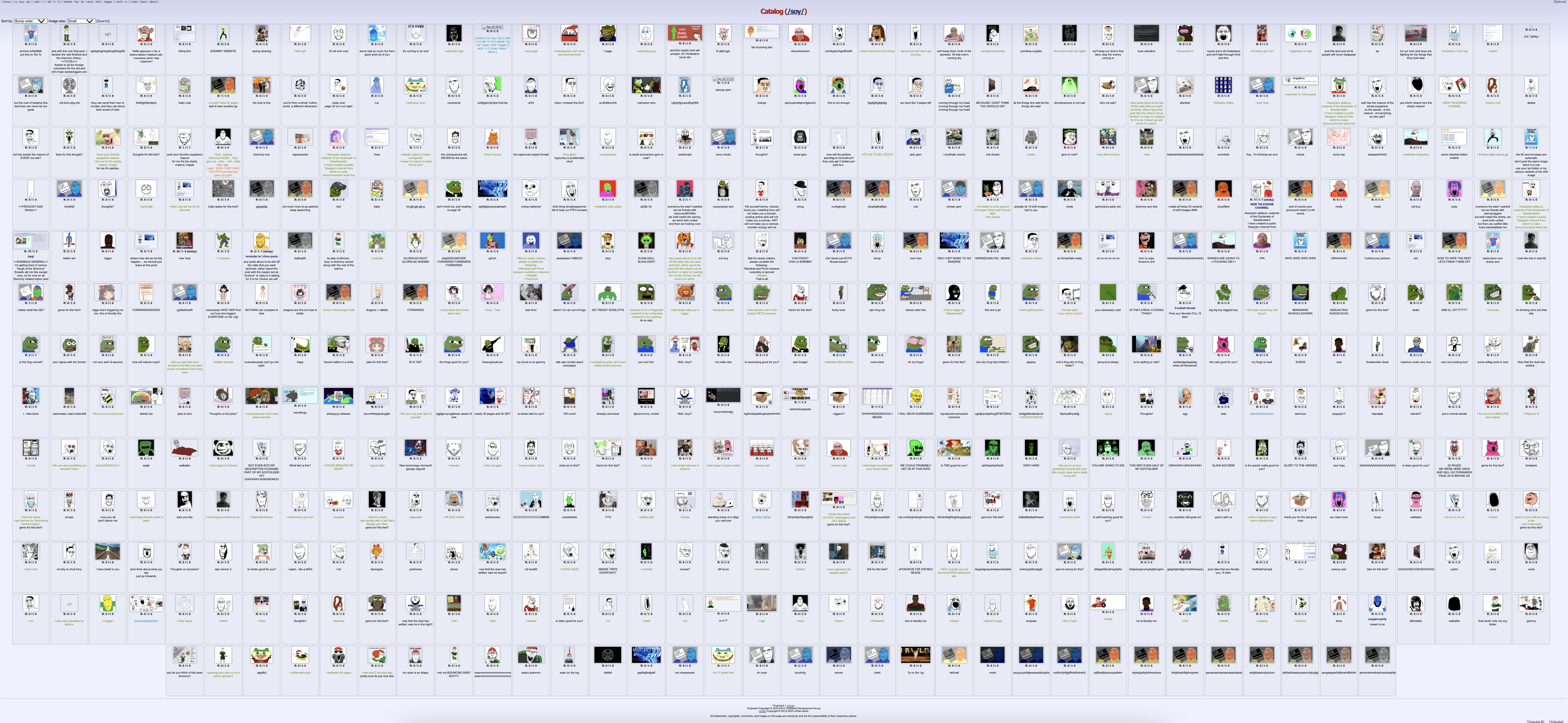
Task: Open the "spring cleaning" thread thumbnail
Action: (261, 33)
